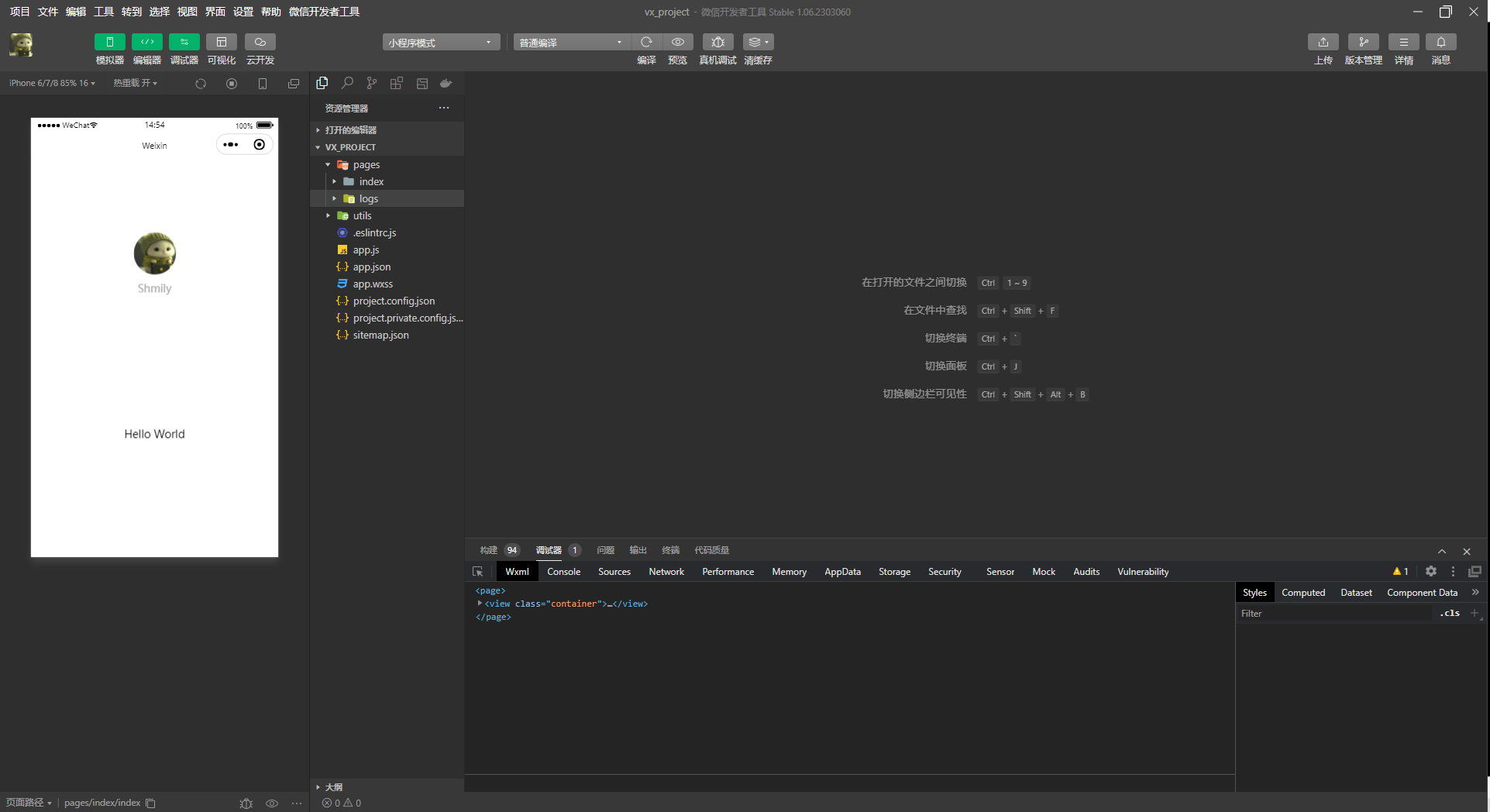The width and height of the screenshot is (1490, 812).
Task: Open the 文件 menu
Action: click(48, 12)
